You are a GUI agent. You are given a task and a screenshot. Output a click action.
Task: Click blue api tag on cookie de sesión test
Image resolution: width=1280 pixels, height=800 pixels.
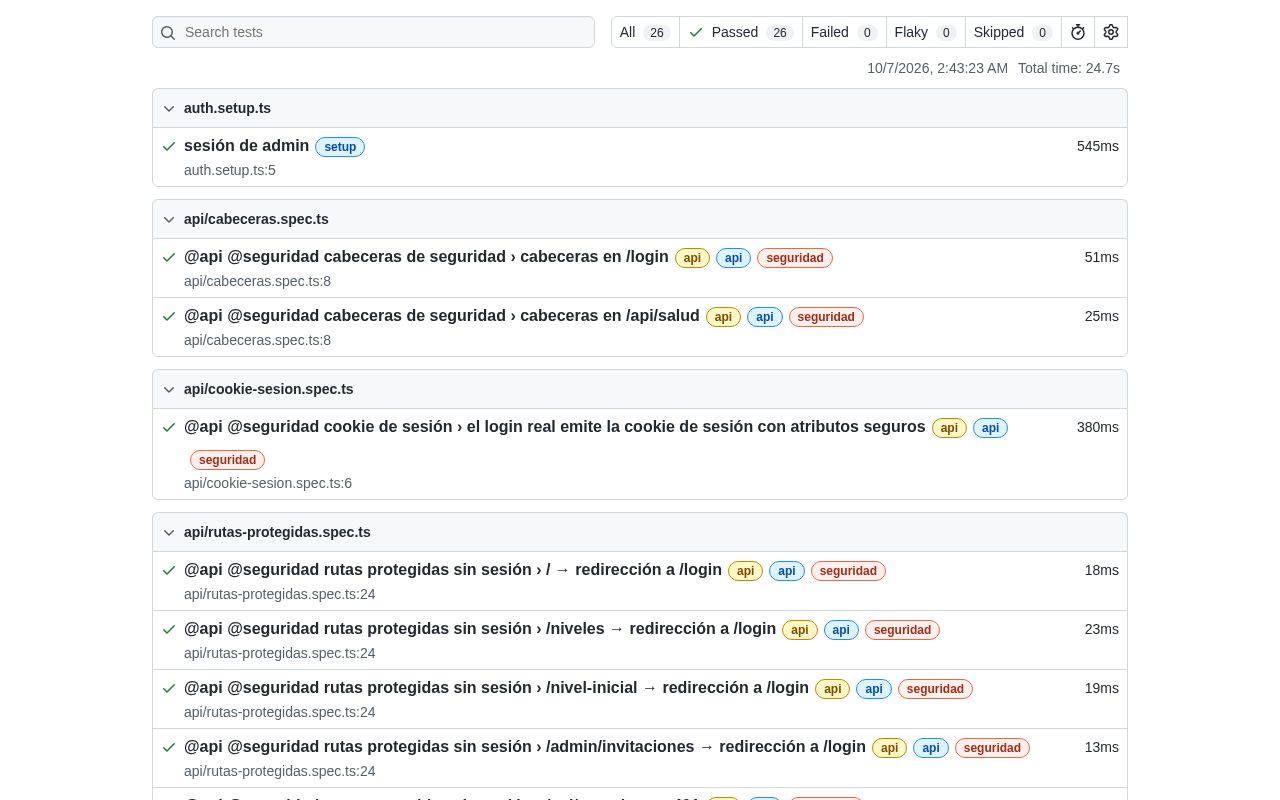tap(990, 428)
